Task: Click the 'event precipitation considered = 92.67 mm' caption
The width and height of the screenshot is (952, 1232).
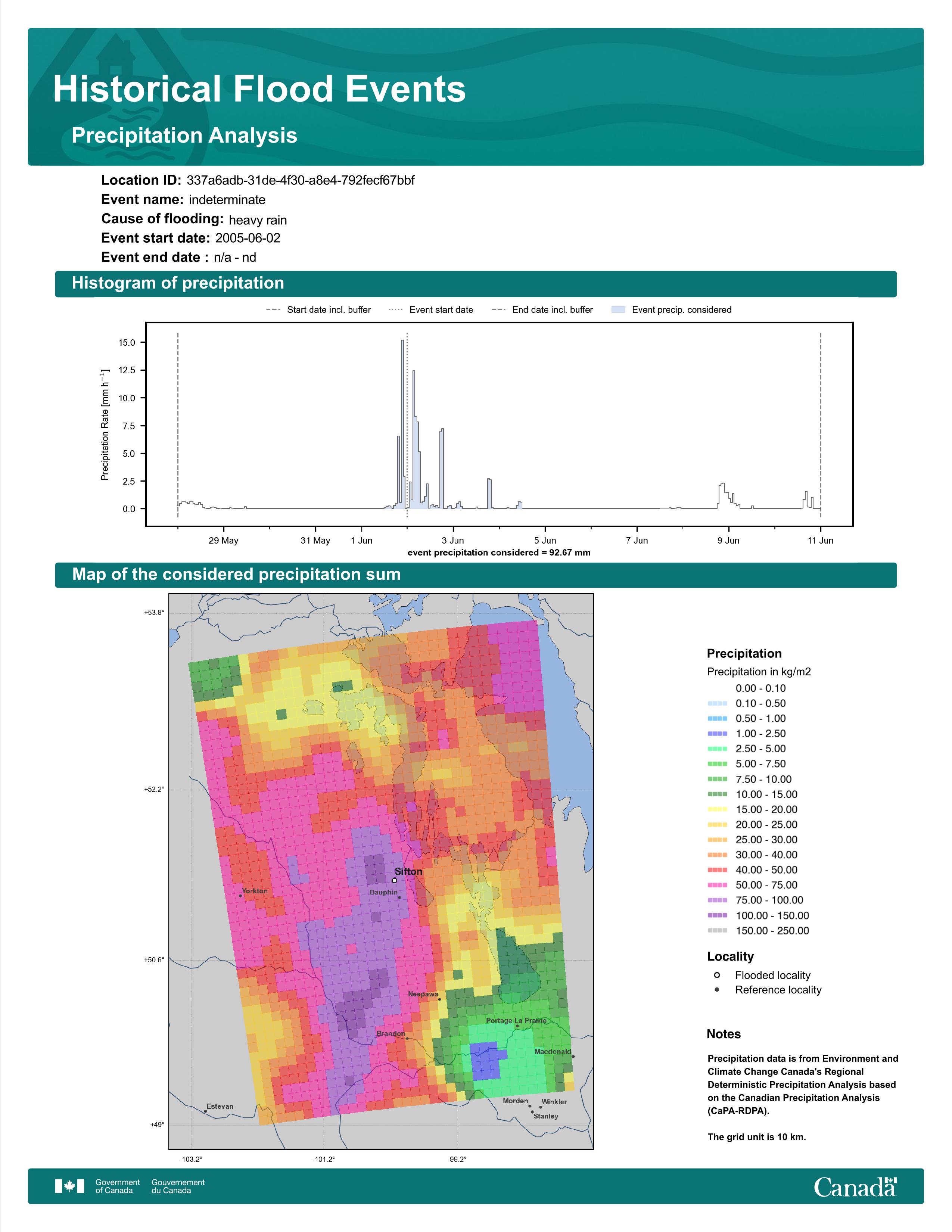Action: coord(499,553)
